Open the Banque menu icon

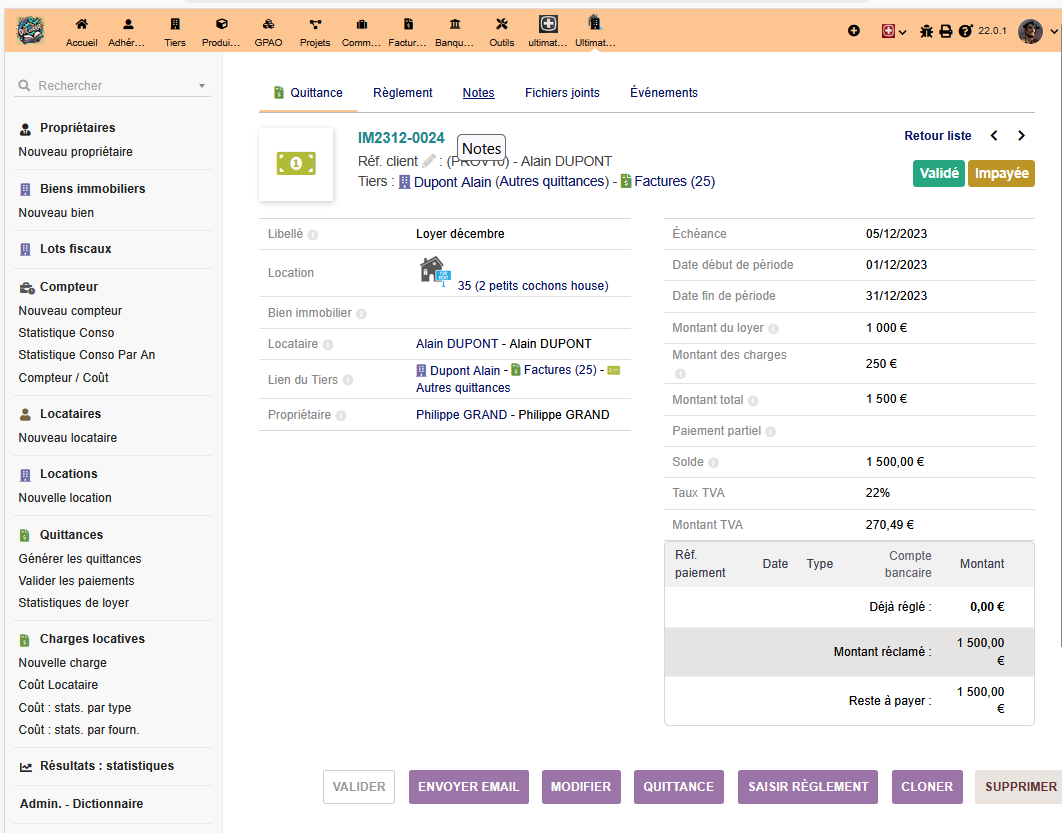[454, 31]
